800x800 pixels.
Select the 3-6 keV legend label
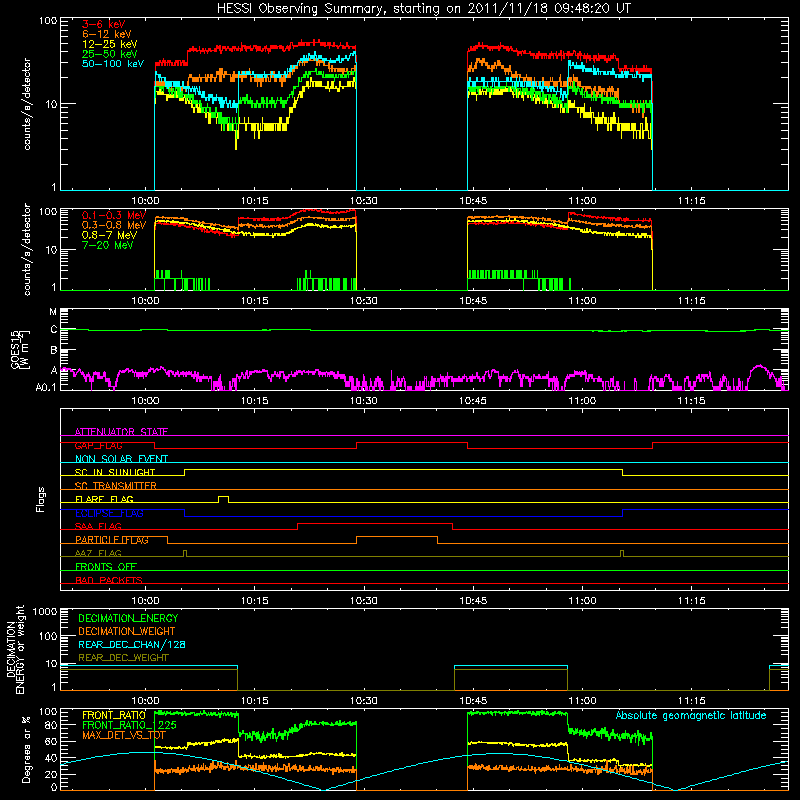[x=104, y=24]
